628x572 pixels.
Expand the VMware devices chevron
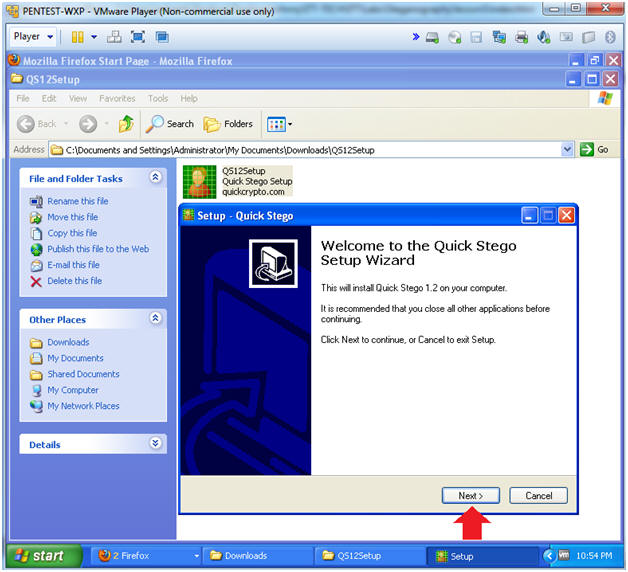coord(416,37)
